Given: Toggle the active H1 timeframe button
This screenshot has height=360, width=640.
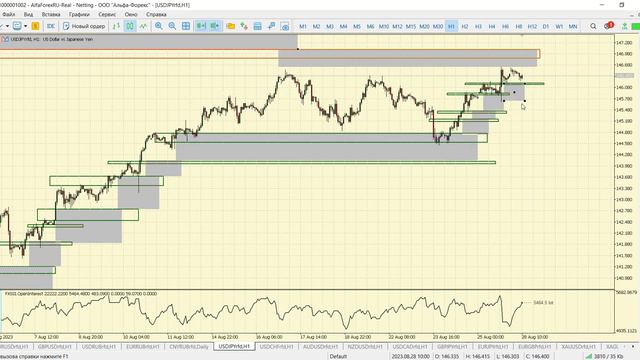Looking at the screenshot, I should coord(451,26).
